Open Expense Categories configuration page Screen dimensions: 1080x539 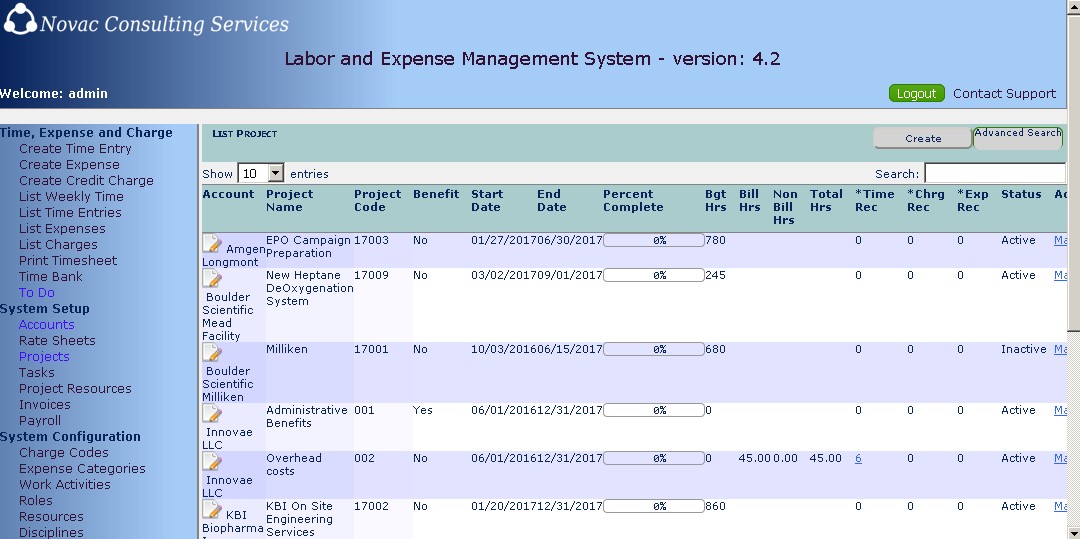[x=82, y=469]
